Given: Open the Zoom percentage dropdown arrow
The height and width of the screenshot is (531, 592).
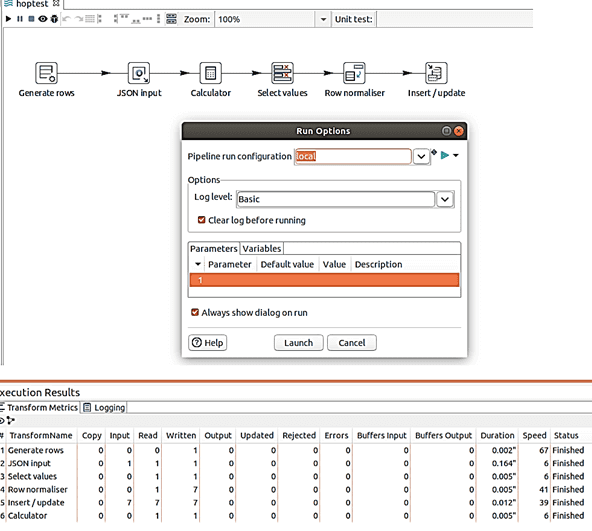Looking at the screenshot, I should tap(323, 19).
